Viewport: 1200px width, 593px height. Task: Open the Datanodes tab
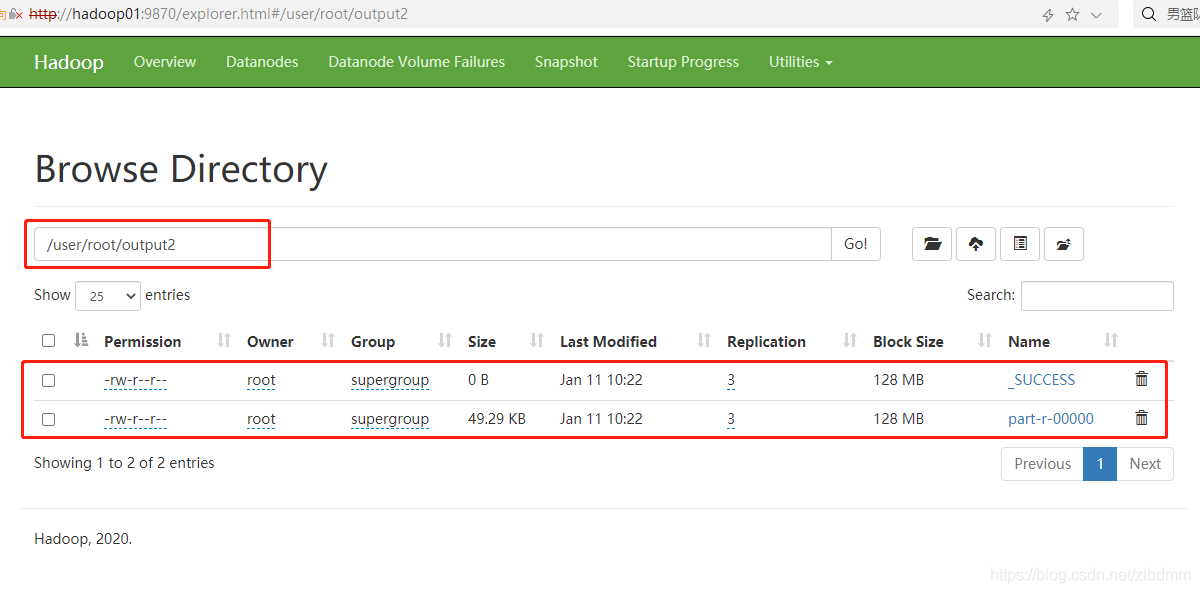point(262,62)
